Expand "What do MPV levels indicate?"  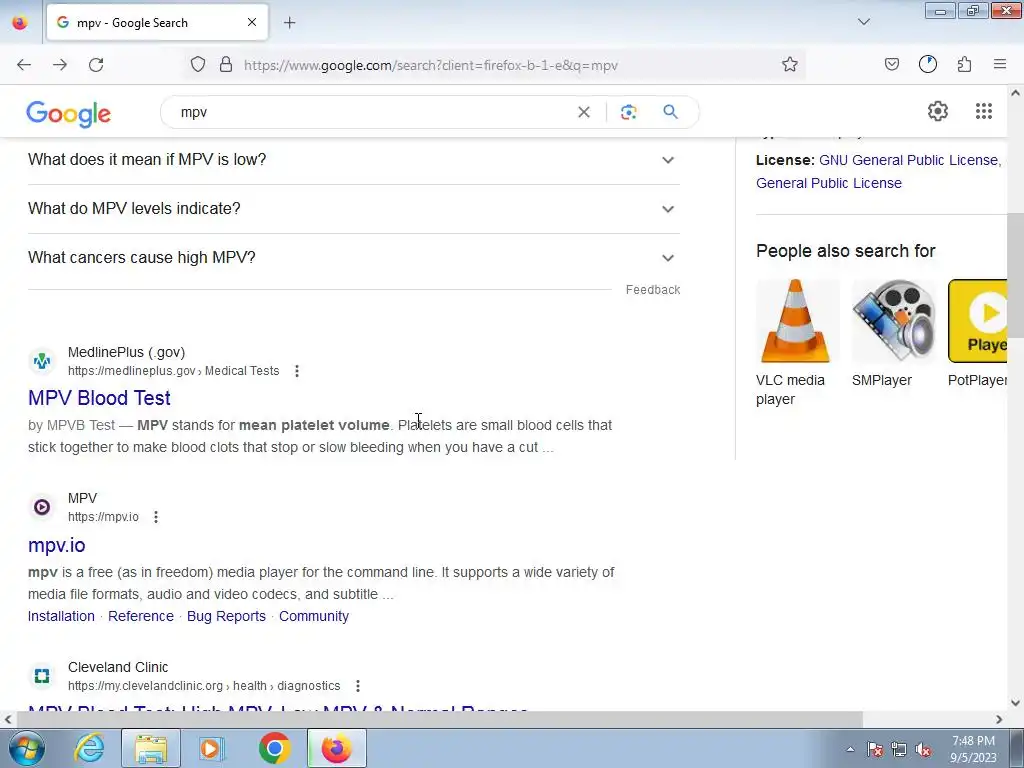[353, 209]
